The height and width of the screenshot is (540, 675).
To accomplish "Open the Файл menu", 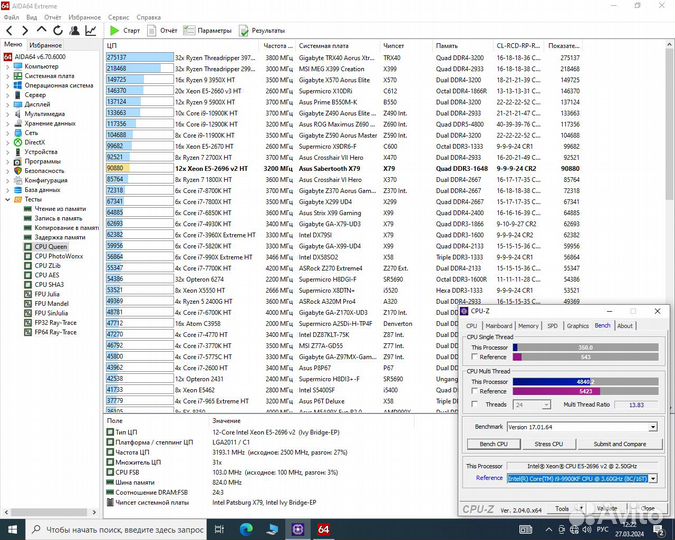I will pos(12,17).
